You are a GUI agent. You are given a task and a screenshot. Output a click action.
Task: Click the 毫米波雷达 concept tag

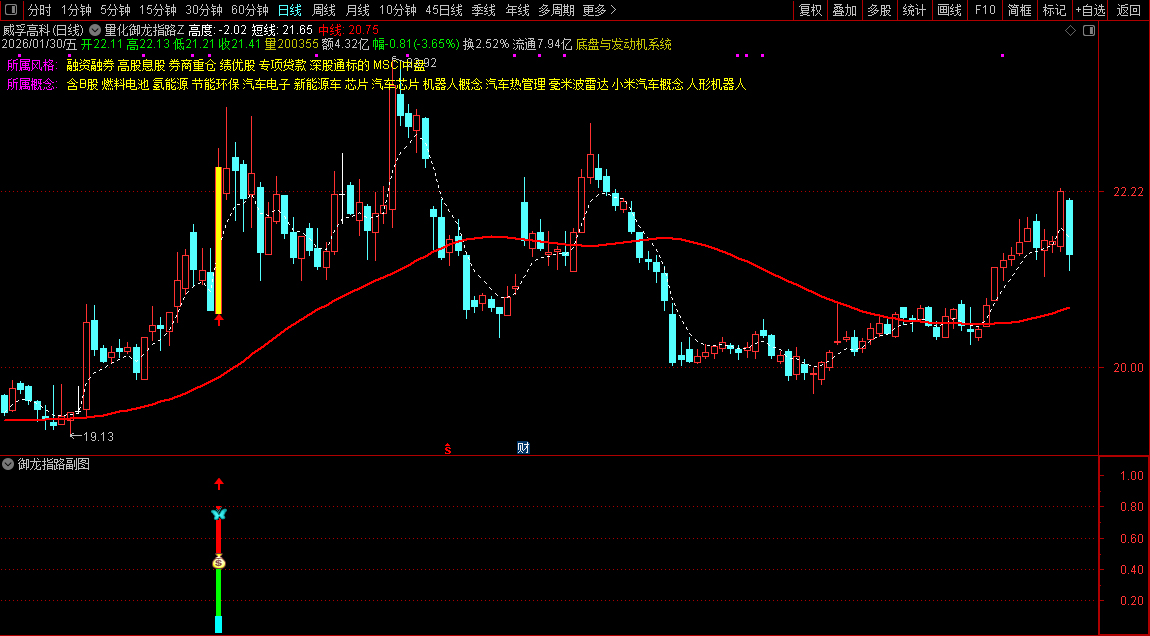(x=579, y=84)
